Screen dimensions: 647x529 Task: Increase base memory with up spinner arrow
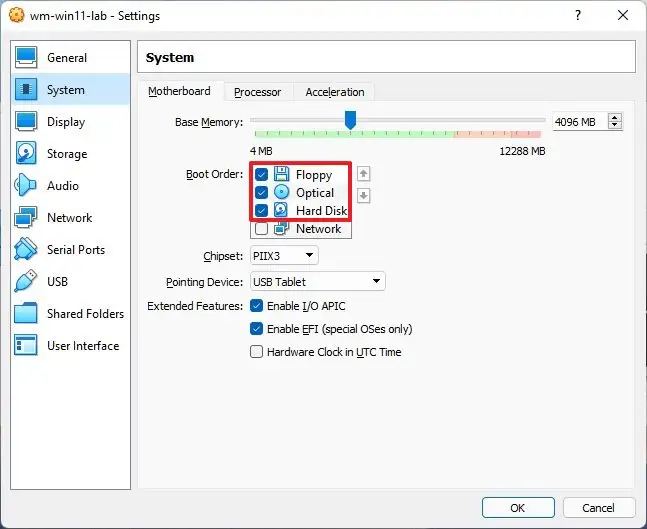tap(615, 118)
